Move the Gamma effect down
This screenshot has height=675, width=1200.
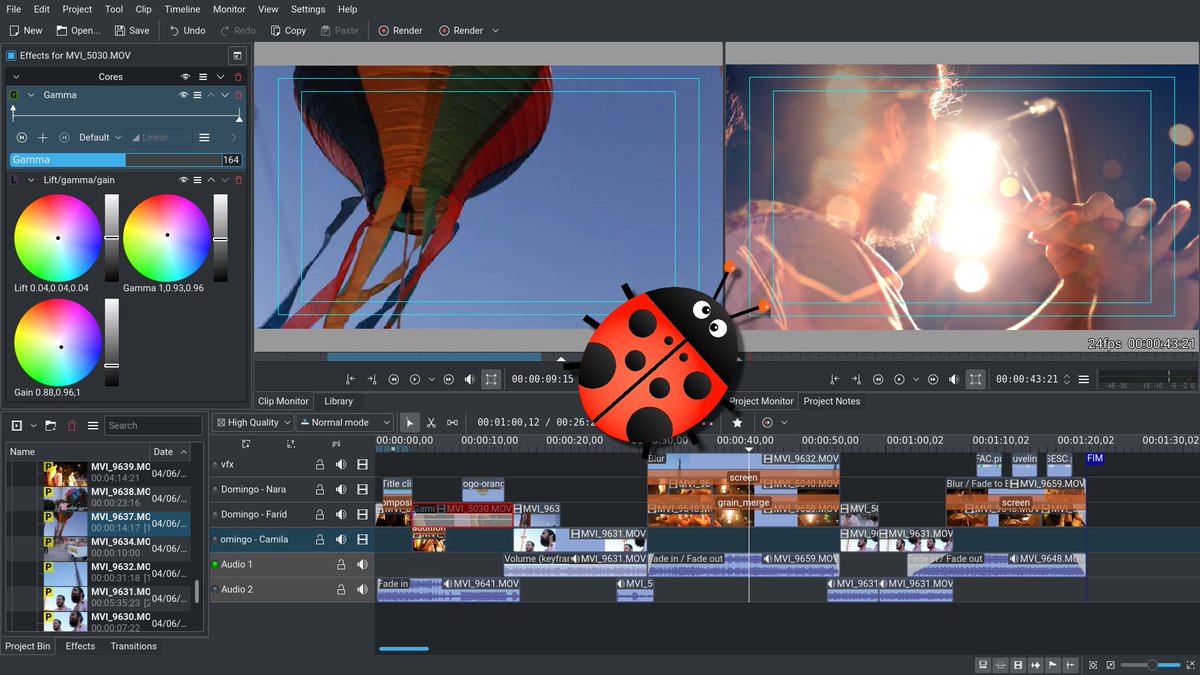pos(225,95)
